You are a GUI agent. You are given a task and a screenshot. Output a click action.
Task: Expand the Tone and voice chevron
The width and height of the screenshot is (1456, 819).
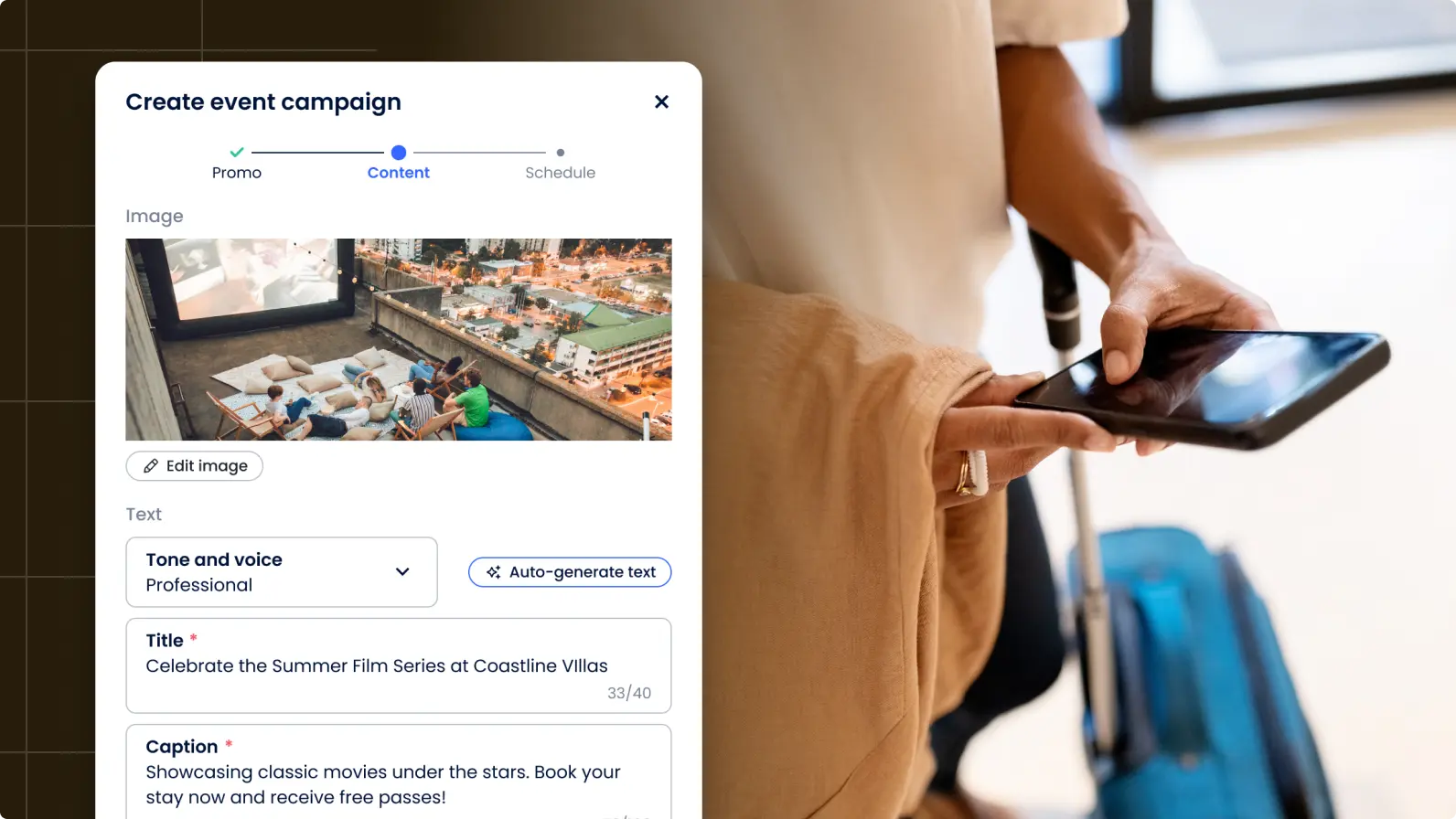(402, 571)
